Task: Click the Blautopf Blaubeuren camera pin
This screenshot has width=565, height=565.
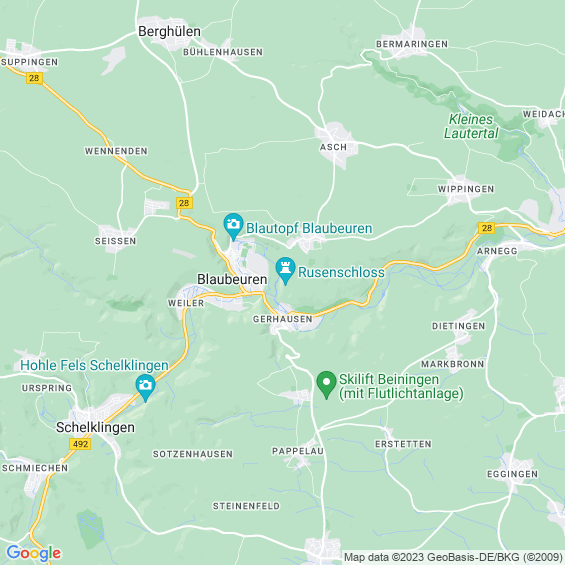Action: pos(233,226)
